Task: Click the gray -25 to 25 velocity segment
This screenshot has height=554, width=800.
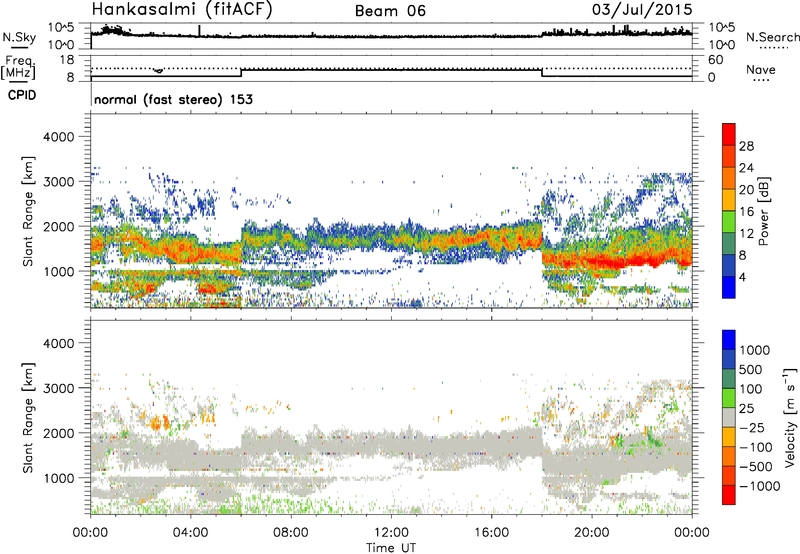Action: 729,417
